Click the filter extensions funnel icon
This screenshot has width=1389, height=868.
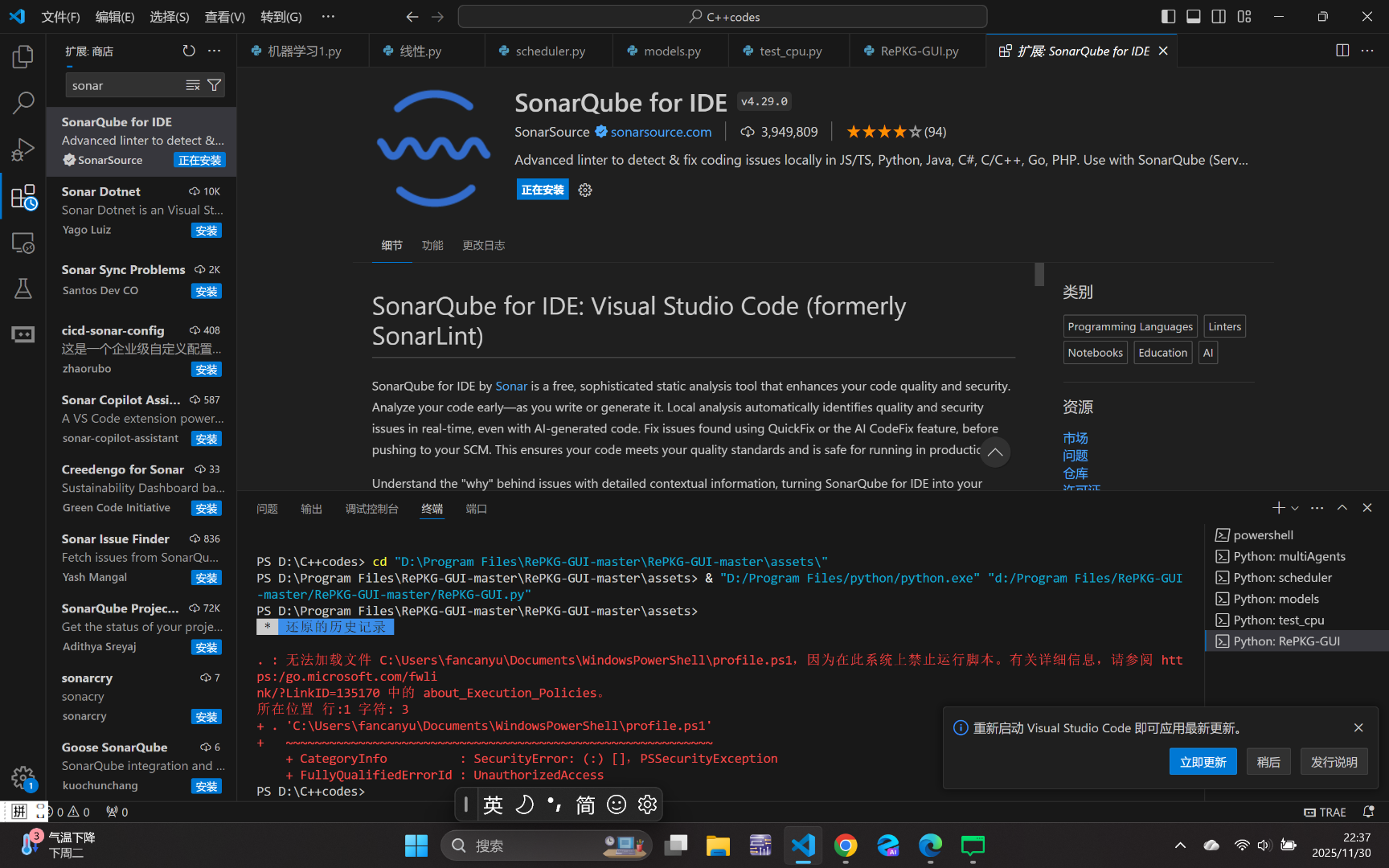[x=215, y=85]
